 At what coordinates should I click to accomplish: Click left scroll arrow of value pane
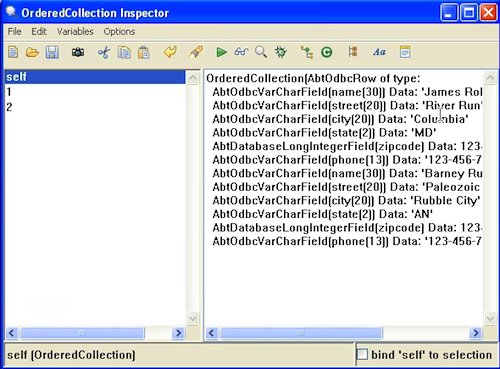click(x=212, y=333)
